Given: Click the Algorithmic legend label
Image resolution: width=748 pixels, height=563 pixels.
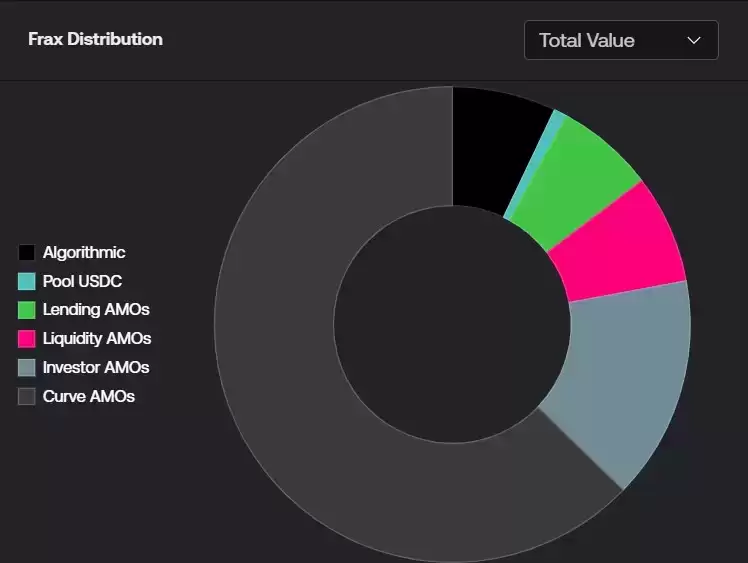Looking at the screenshot, I should 84,252.
